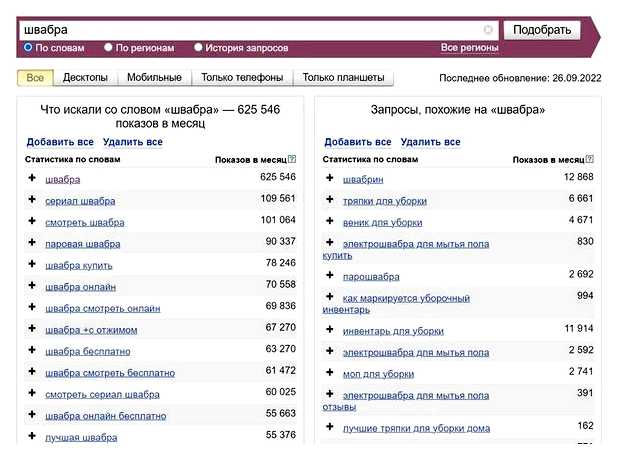Click «Удалить все» in the similar queries panel

coord(430,142)
